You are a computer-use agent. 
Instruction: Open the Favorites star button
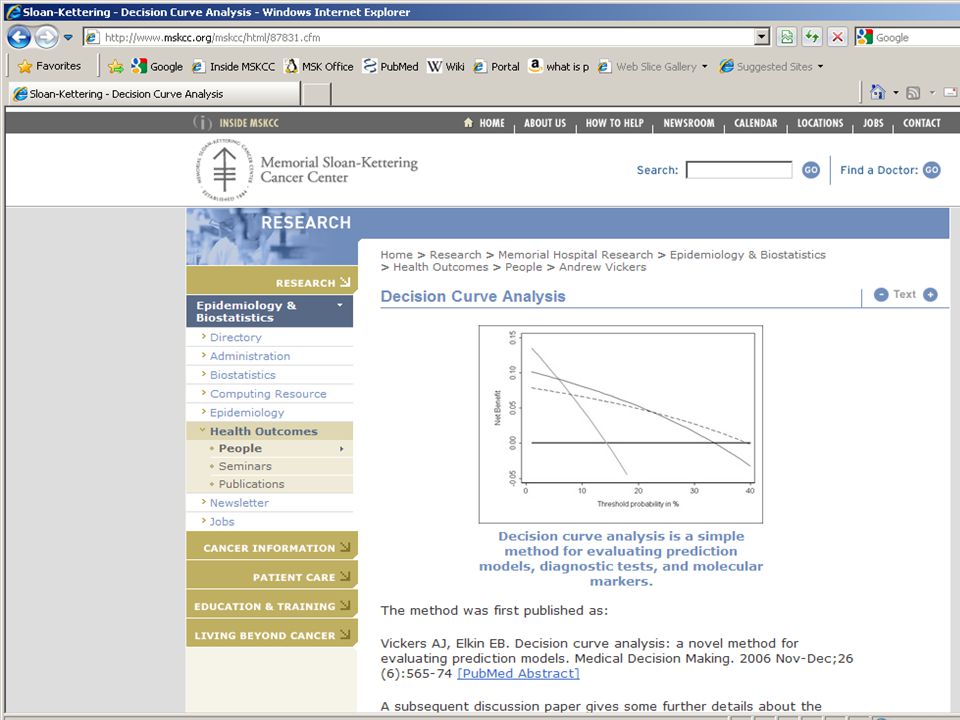point(50,66)
